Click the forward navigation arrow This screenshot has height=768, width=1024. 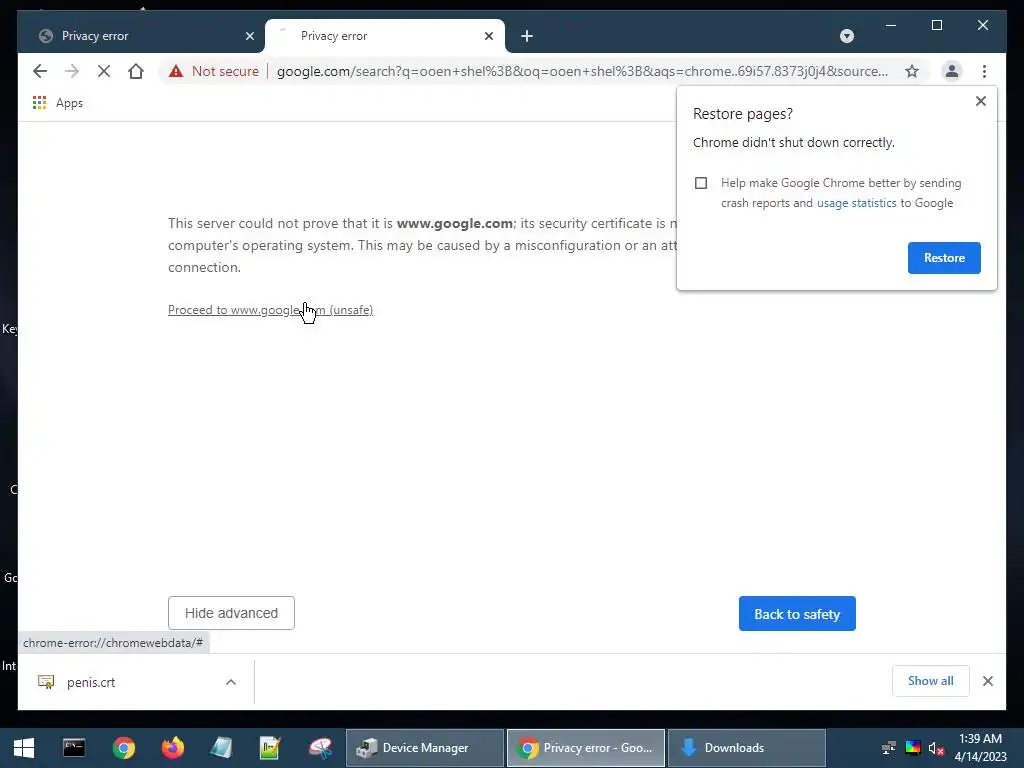pos(72,71)
